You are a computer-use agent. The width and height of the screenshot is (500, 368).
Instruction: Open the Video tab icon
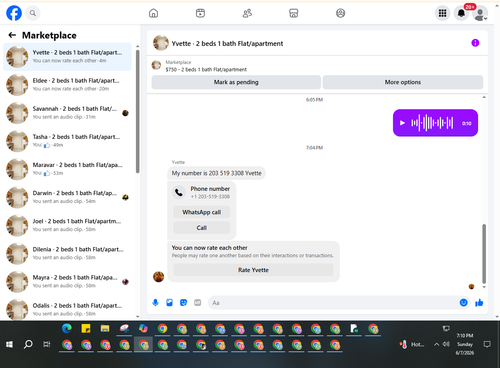click(200, 13)
